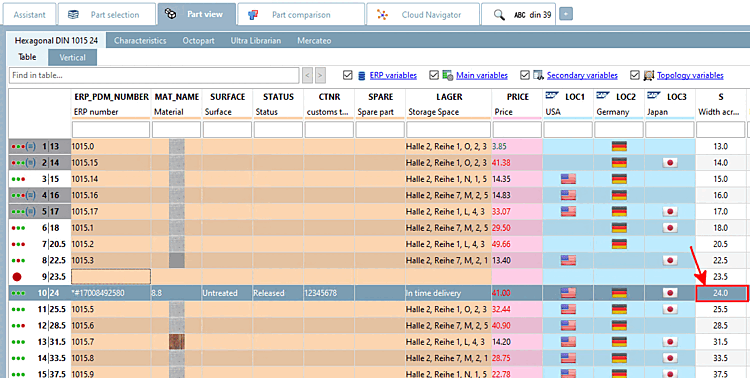The height and width of the screenshot is (378, 750).
Task: Open the Cloud Navigator tab
Action: (423, 14)
